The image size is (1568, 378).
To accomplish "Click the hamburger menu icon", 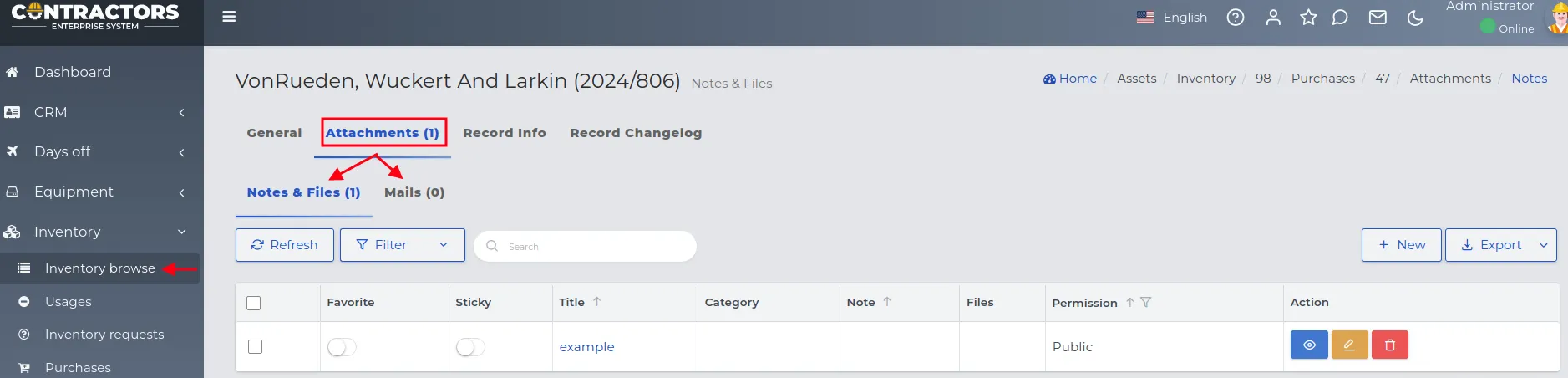I will point(229,17).
